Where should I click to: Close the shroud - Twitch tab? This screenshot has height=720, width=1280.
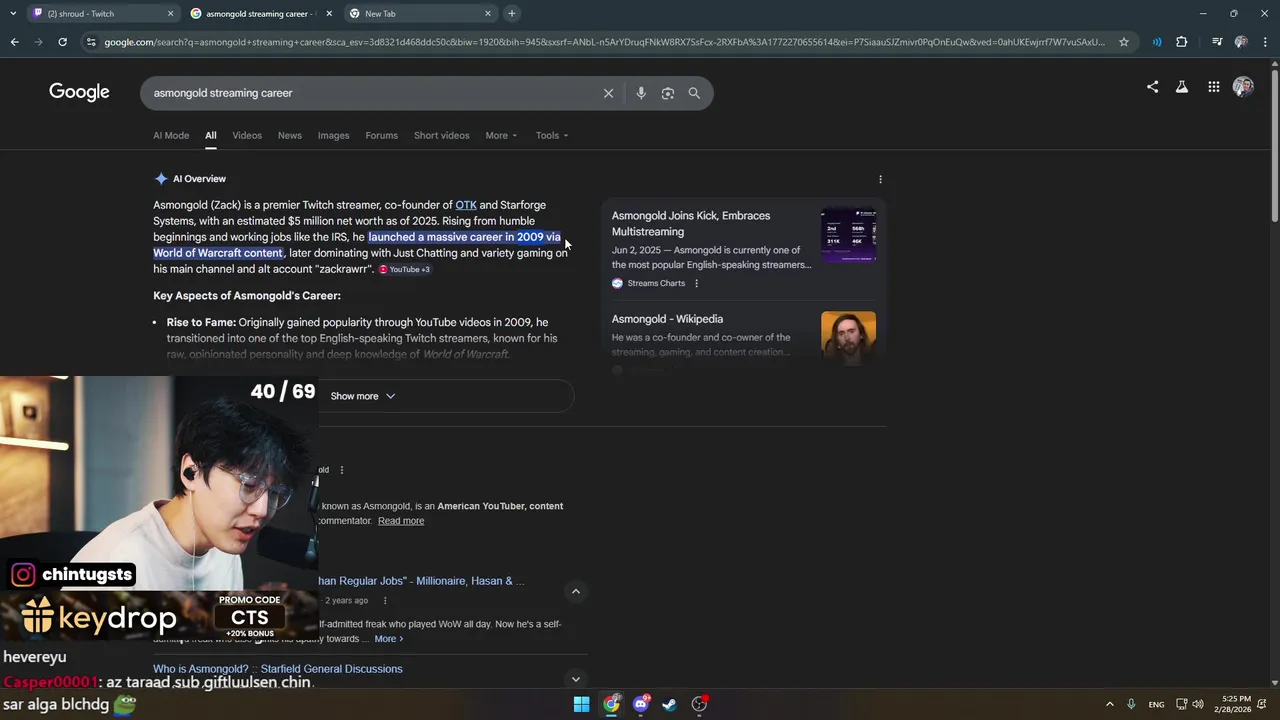(x=170, y=13)
